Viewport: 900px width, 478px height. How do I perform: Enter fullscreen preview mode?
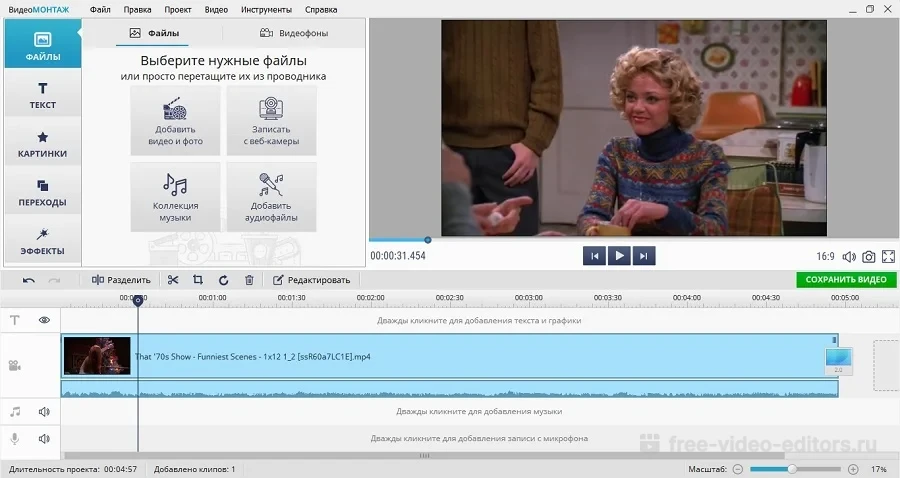click(x=888, y=257)
